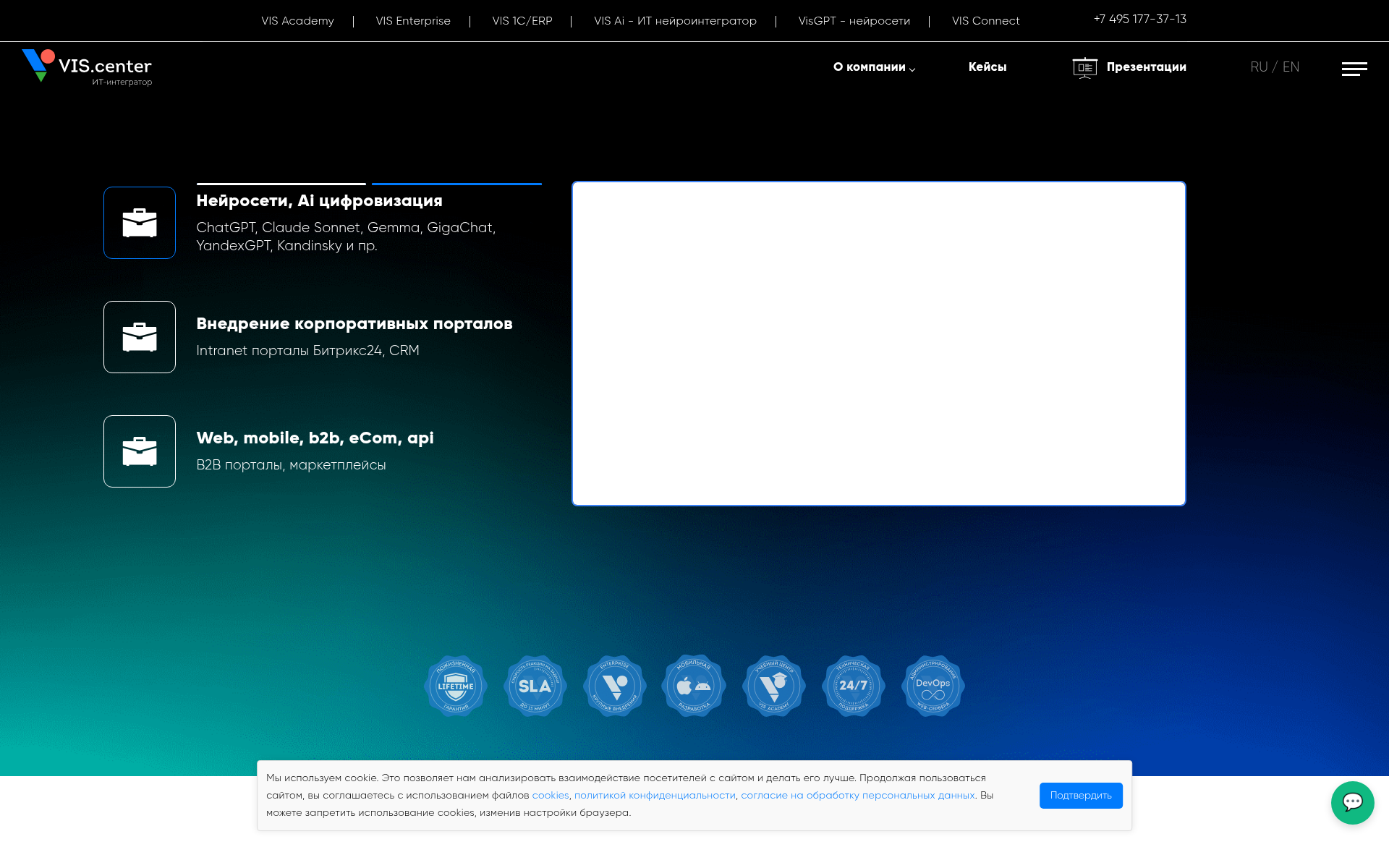Select Web, mobile, b2b, eCom, api heading
The image size is (1389, 868).
click(315, 438)
